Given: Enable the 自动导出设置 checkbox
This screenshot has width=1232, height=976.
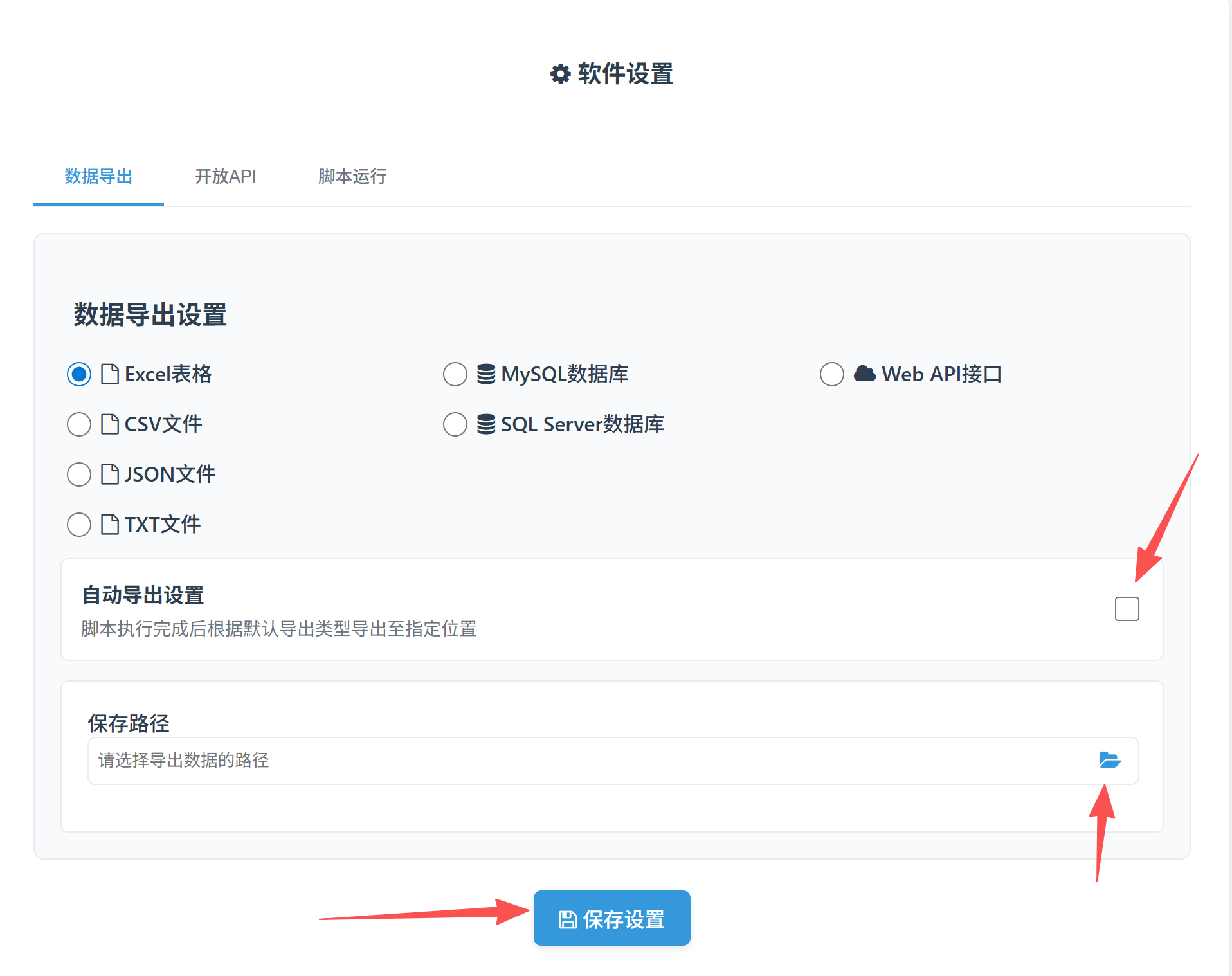Looking at the screenshot, I should pyautogui.click(x=1127, y=609).
